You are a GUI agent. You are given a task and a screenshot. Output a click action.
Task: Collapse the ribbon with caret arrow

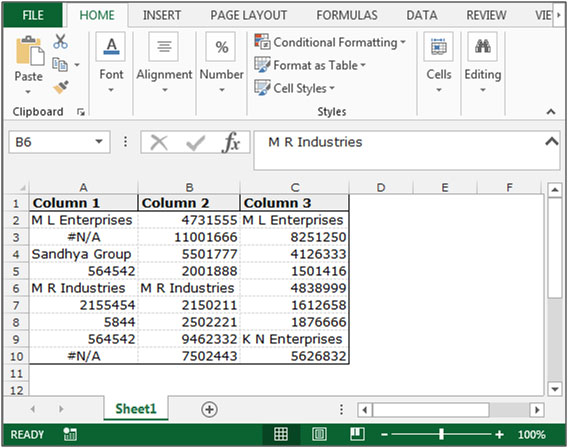pyautogui.click(x=551, y=112)
